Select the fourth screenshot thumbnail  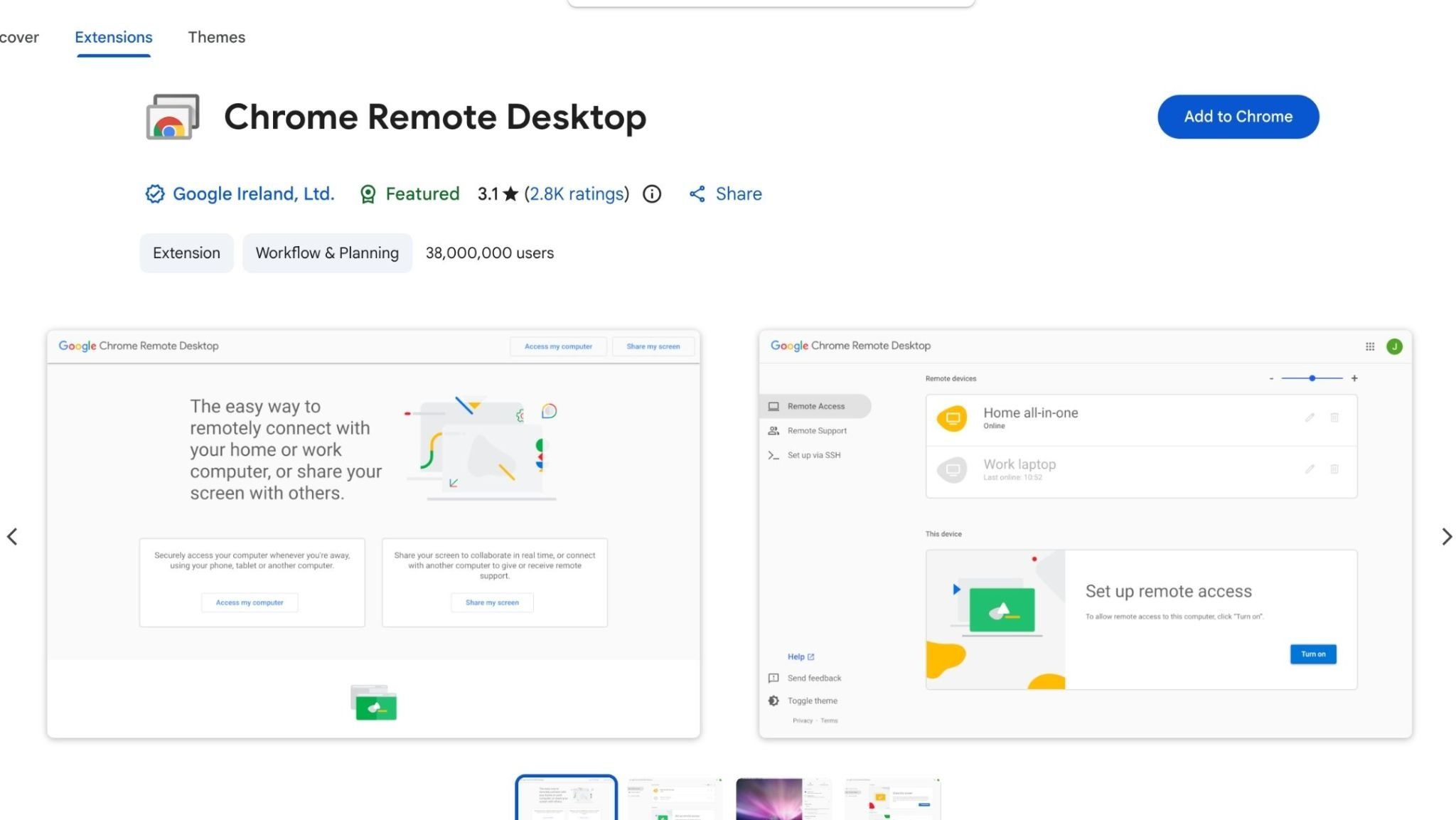coord(892,799)
